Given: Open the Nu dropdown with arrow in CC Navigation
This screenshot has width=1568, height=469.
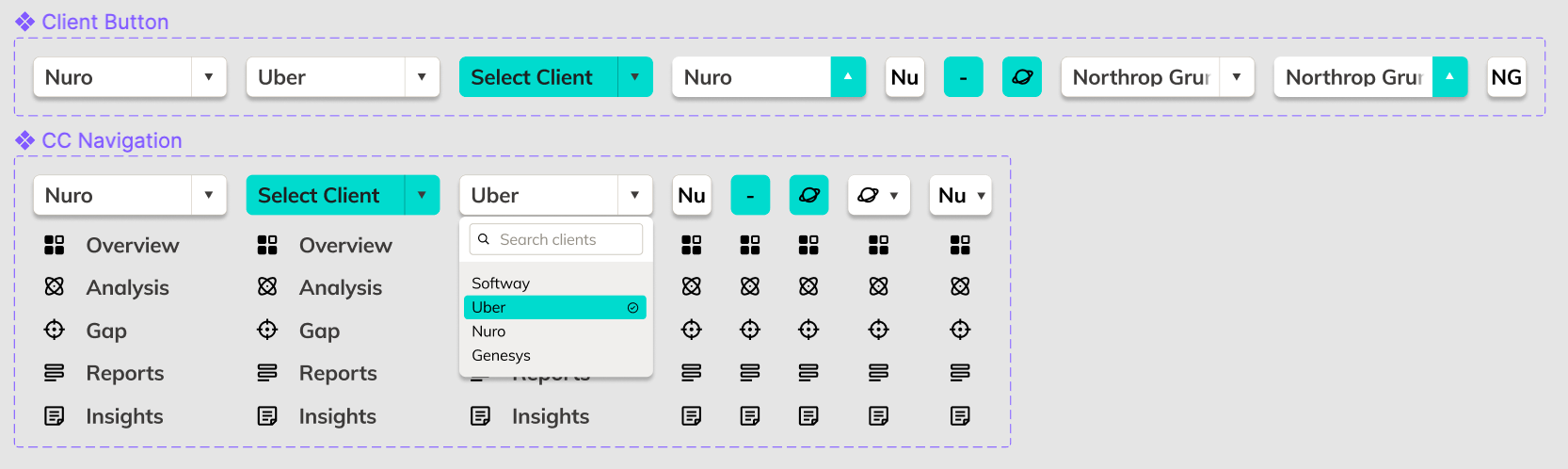Looking at the screenshot, I should point(961,195).
